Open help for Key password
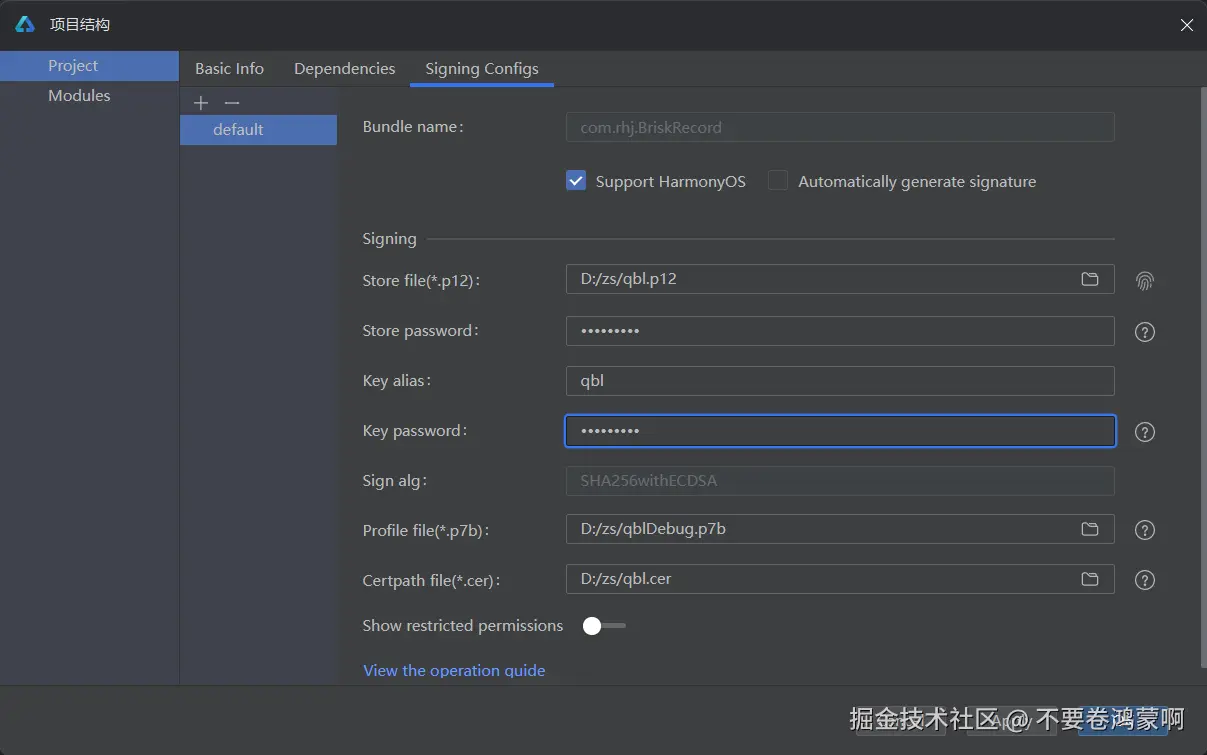Image resolution: width=1207 pixels, height=755 pixels. click(x=1145, y=432)
